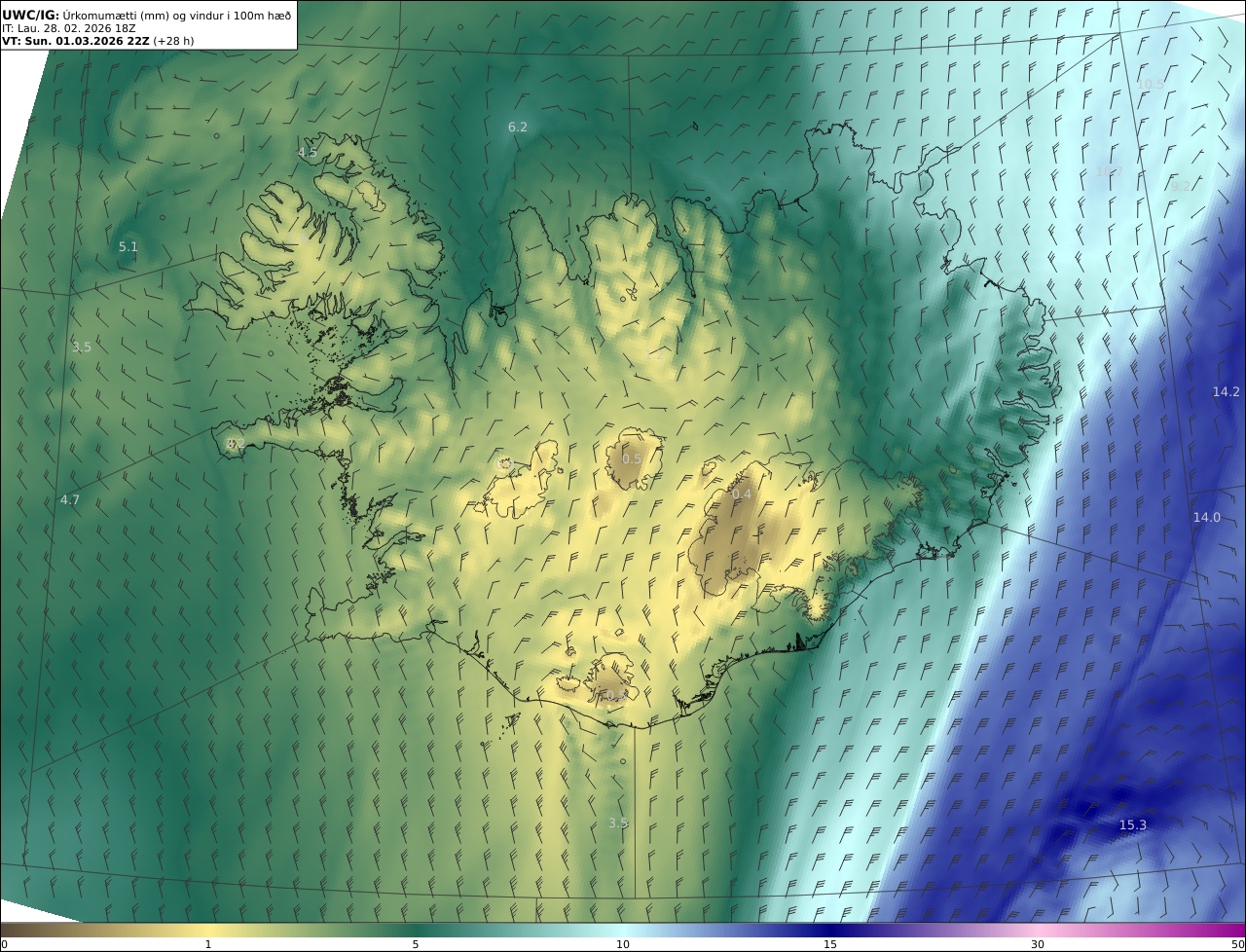The width and height of the screenshot is (1246, 952).
Task: Select the IT: Lau. 28. 02. 2026 18Z line
Action: [x=69, y=28]
